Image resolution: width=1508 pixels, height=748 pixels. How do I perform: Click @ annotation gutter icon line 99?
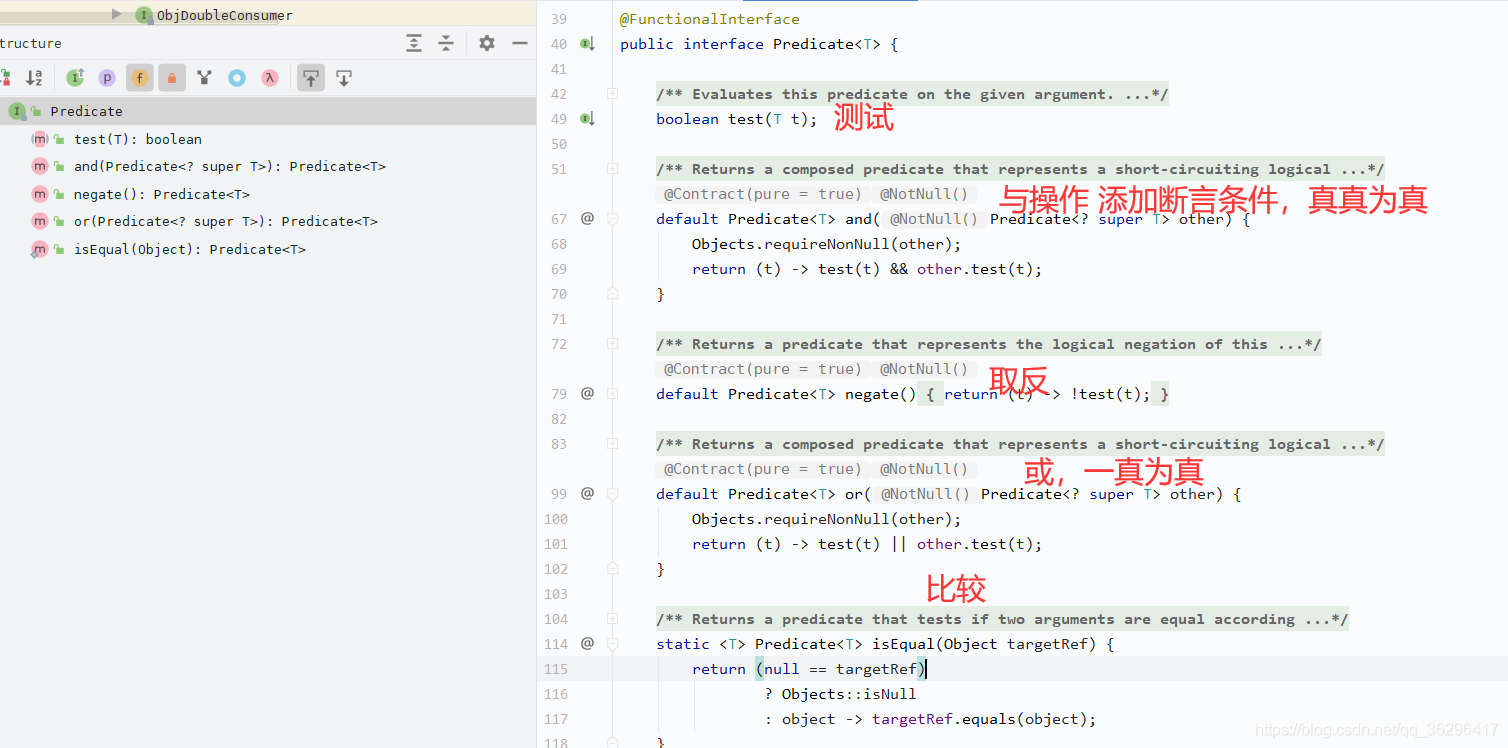[588, 493]
